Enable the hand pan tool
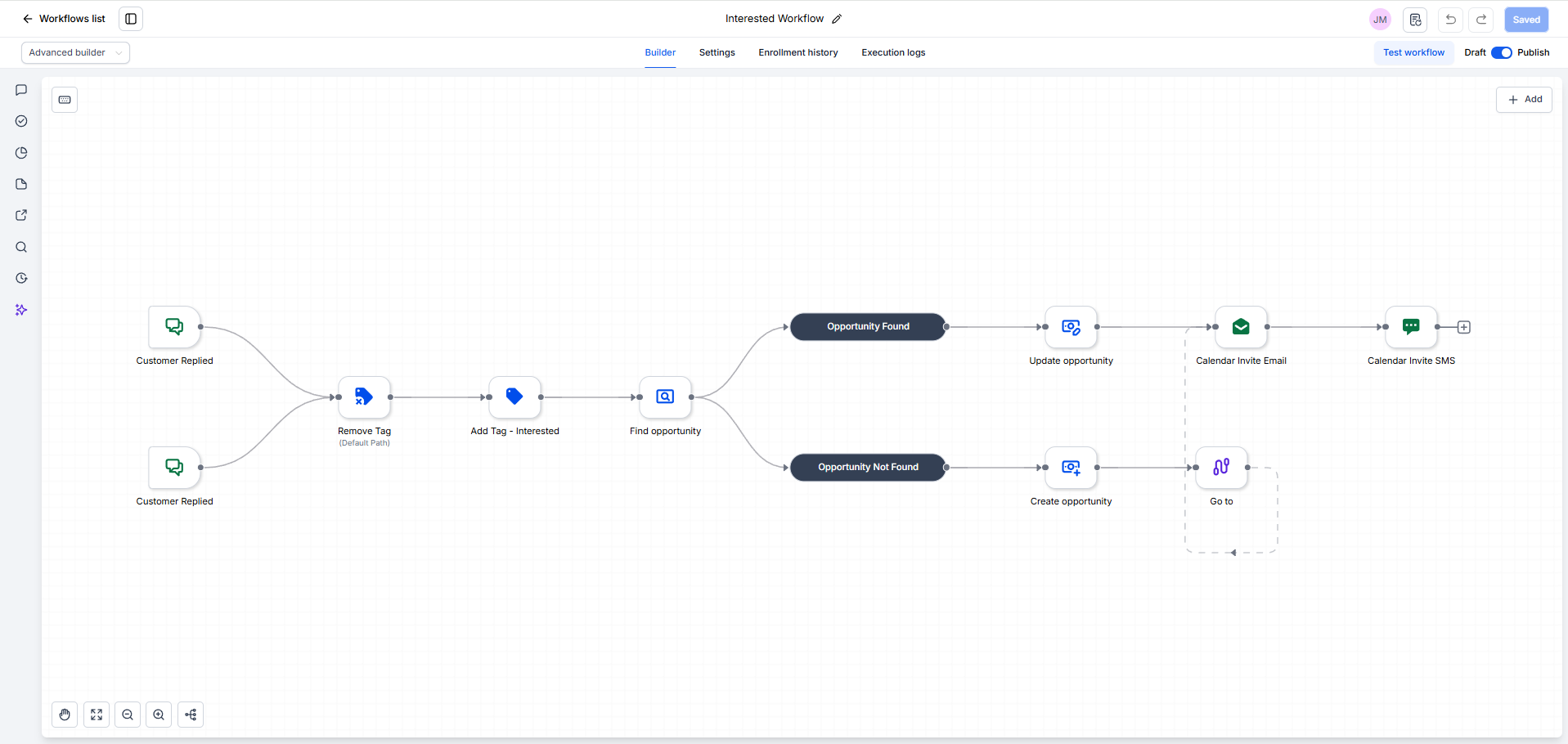 pos(65,715)
